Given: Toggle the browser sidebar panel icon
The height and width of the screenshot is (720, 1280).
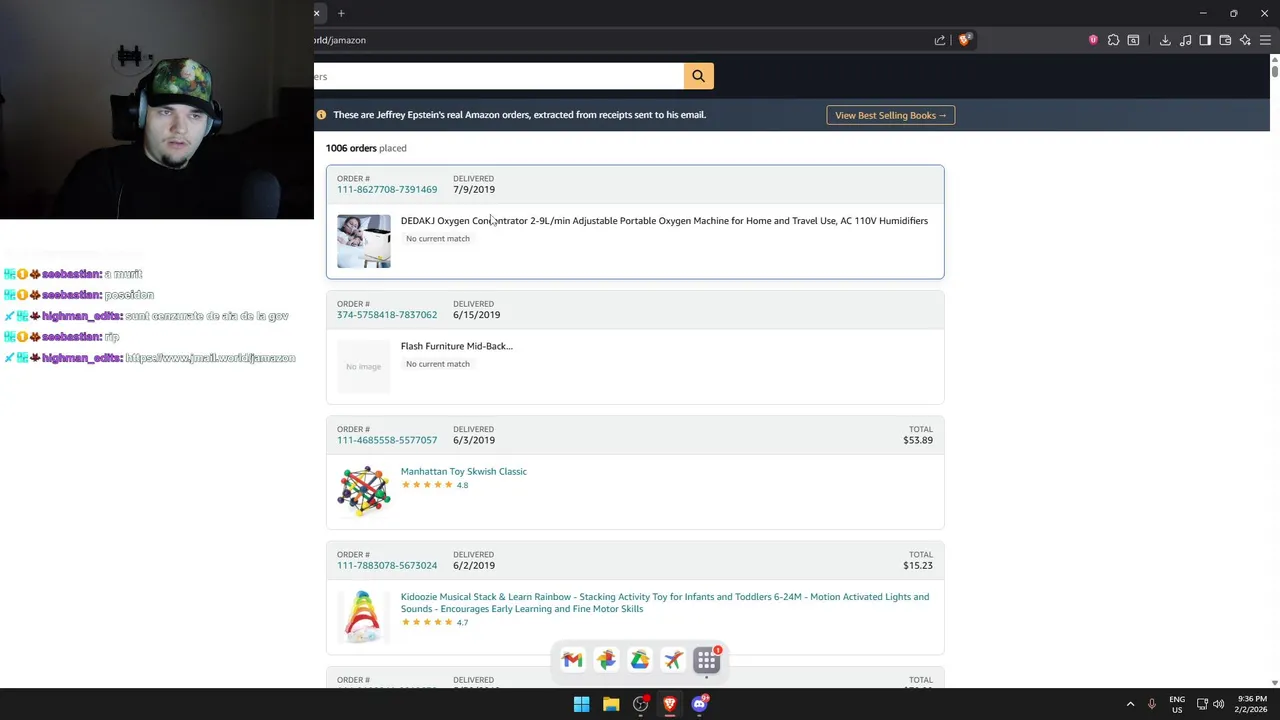Looking at the screenshot, I should pyautogui.click(x=1205, y=40).
